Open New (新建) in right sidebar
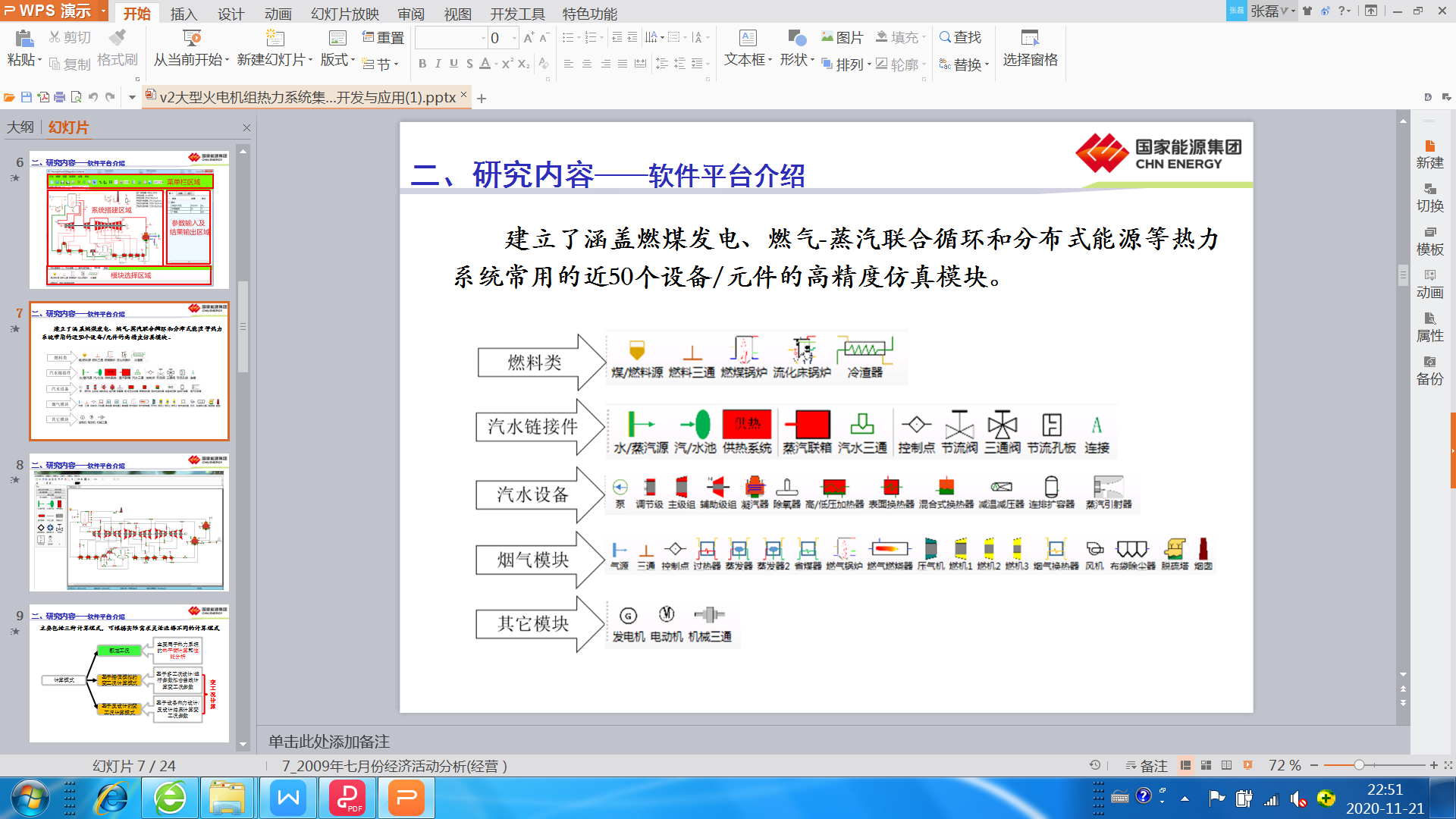This screenshot has height=819, width=1456. (1429, 154)
